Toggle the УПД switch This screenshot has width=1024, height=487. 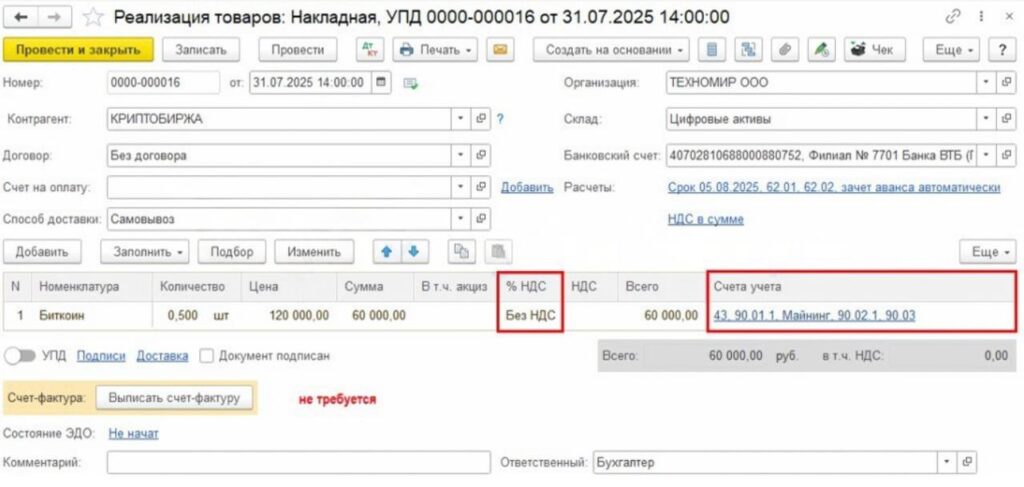20,355
